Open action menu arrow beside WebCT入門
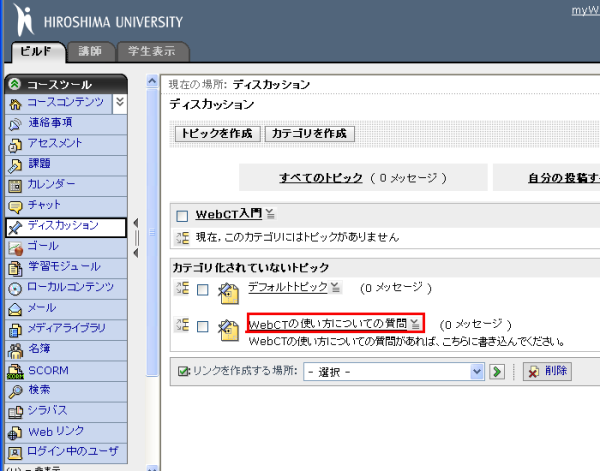The image size is (600, 471). 270,213
